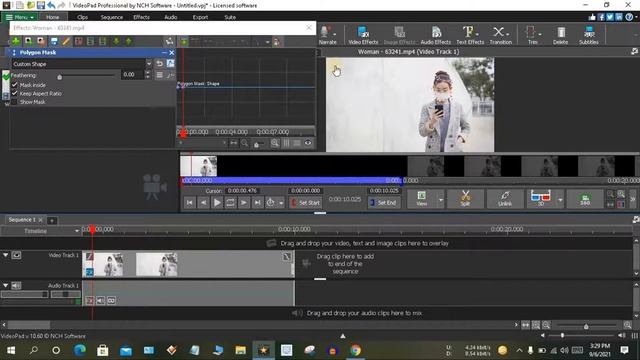Open Audio Effects in the toolbar
The width and height of the screenshot is (640, 360).
[x=436, y=35]
